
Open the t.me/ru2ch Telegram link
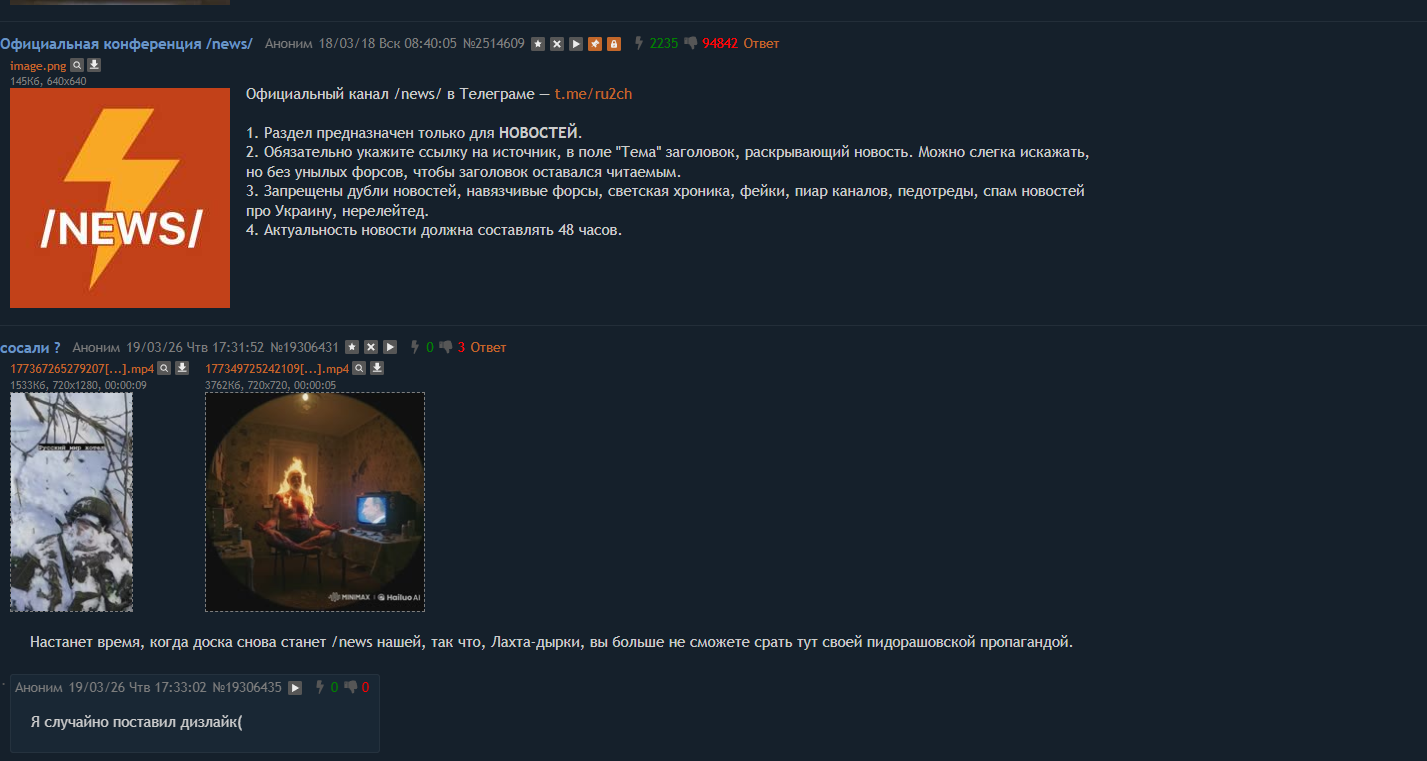tap(594, 94)
